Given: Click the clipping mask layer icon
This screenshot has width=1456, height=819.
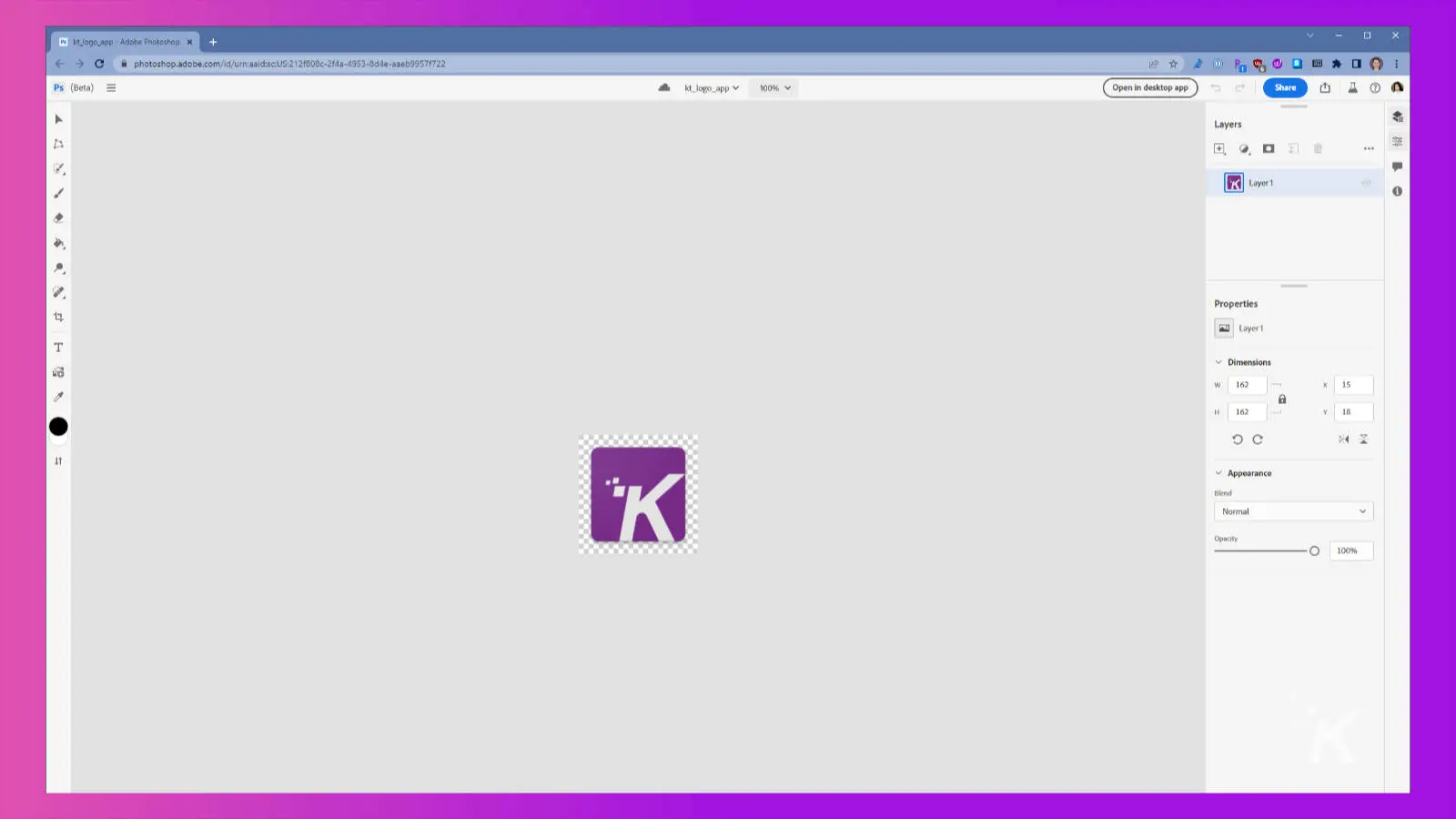Looking at the screenshot, I should pos(1293,148).
